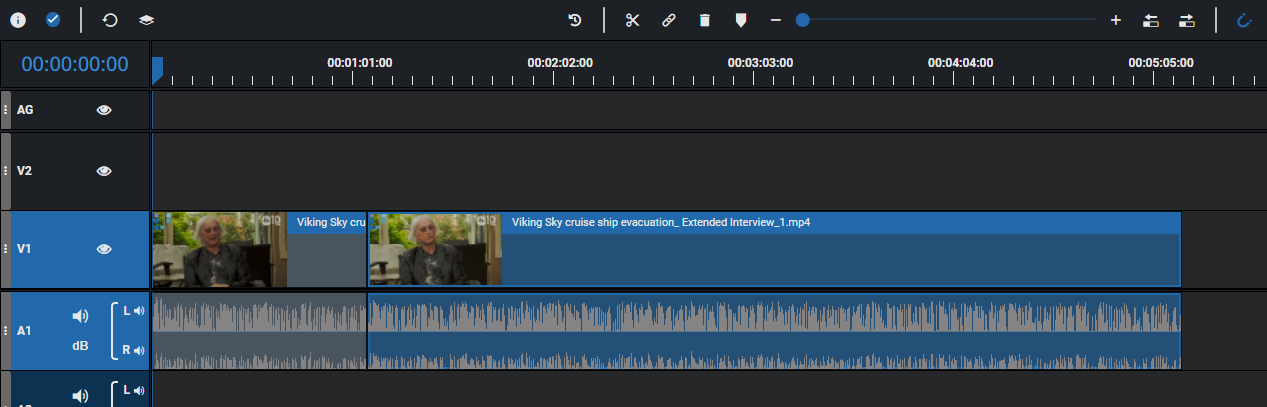This screenshot has height=407, width=1267.
Task: Toggle the blue snapping magnet icon
Action: (x=1244, y=20)
